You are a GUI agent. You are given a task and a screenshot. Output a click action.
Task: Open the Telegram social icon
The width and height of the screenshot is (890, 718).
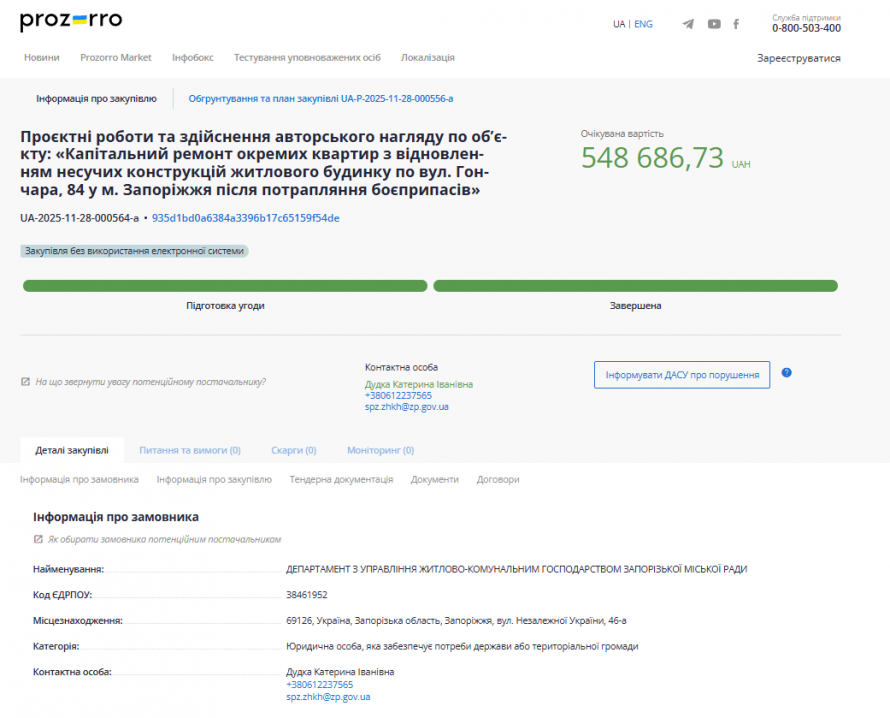click(688, 24)
